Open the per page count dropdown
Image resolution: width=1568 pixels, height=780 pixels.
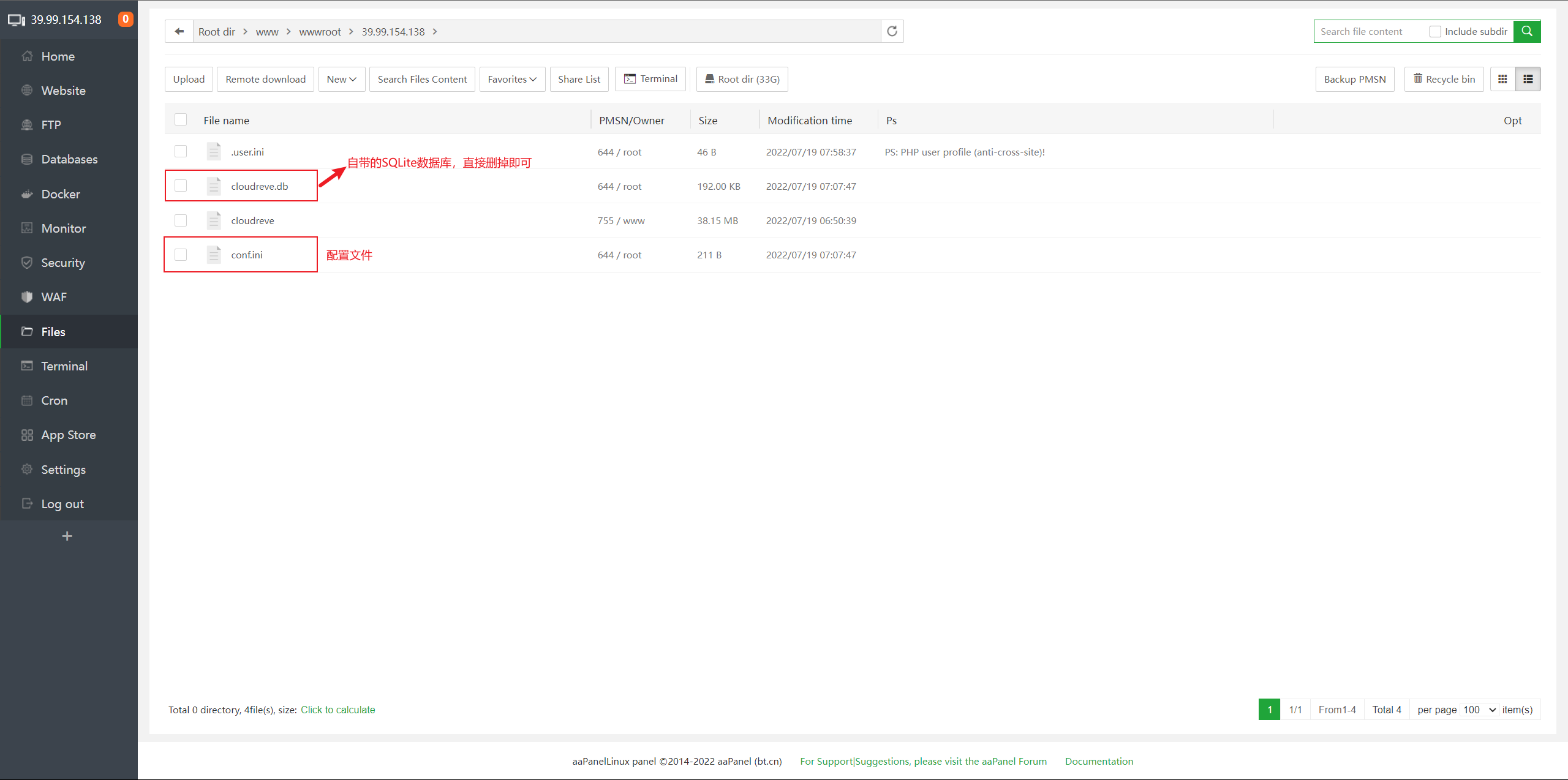tap(1480, 710)
